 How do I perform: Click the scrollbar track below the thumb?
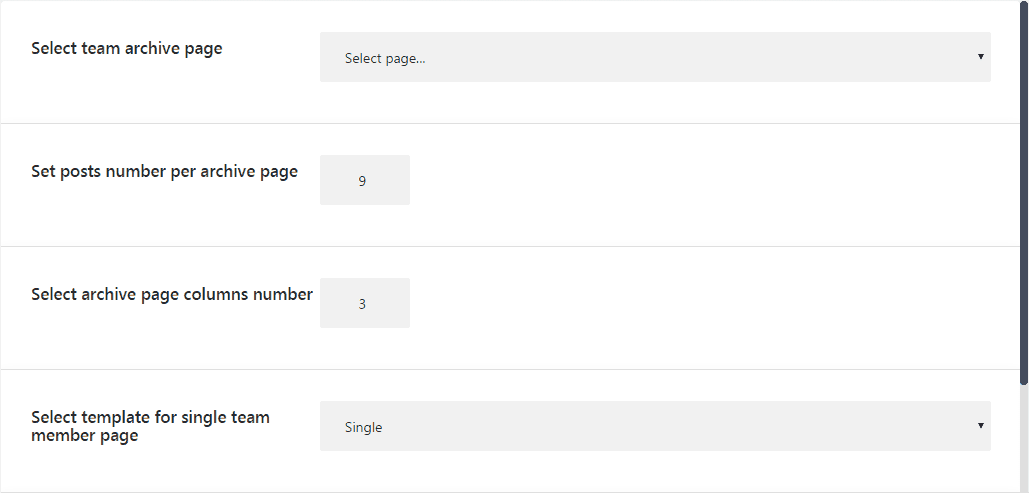[x=1024, y=440]
